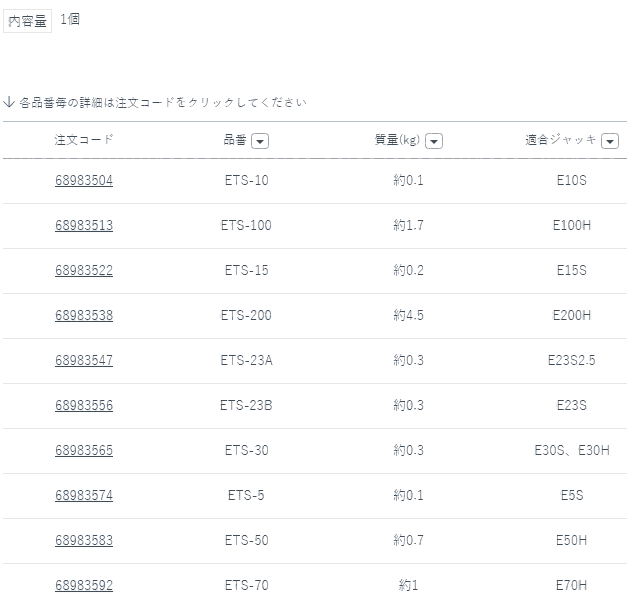Select the ETS-100 part number cell

click(x=246, y=226)
